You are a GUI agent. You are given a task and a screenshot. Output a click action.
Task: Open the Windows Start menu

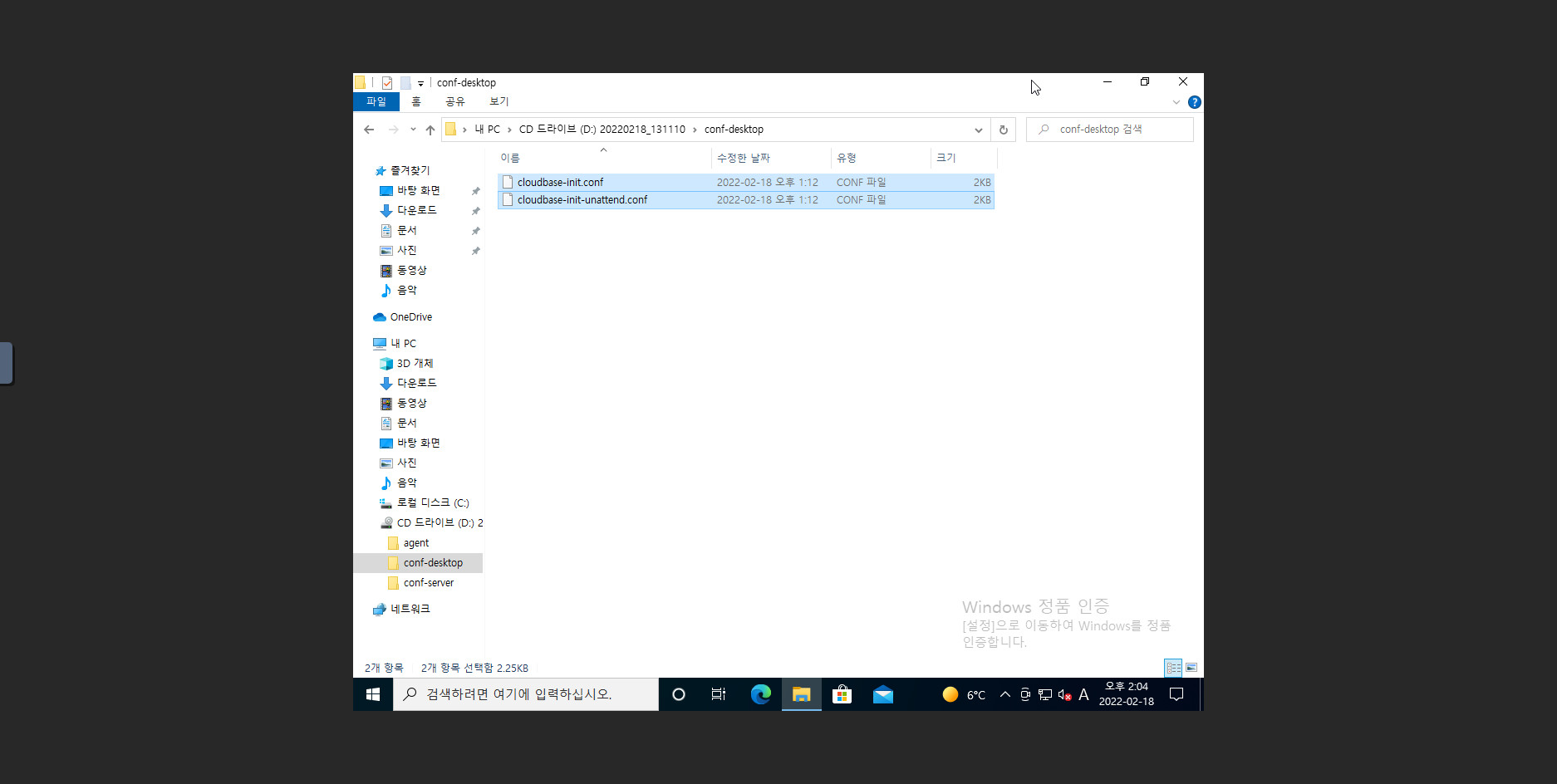click(x=373, y=694)
